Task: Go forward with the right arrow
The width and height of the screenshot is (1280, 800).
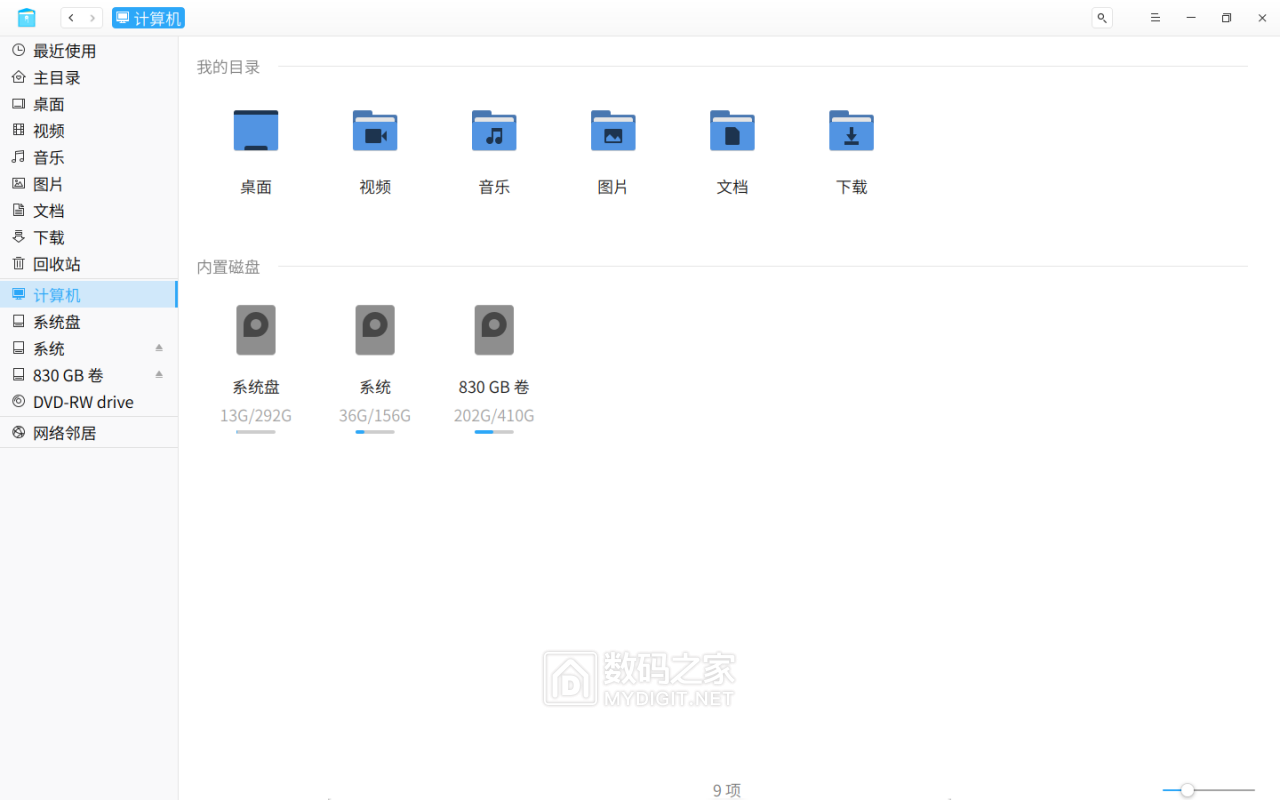Action: [92, 18]
